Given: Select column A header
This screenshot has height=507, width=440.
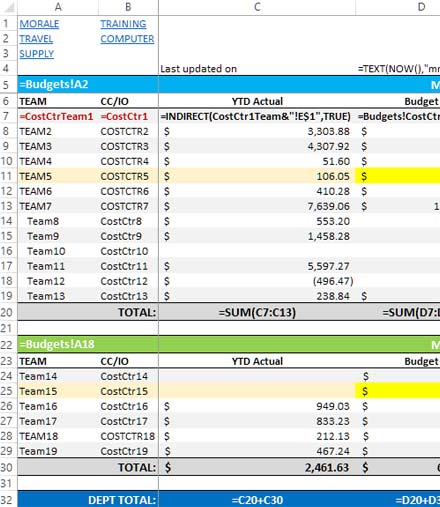Looking at the screenshot, I should [x=58, y=7].
